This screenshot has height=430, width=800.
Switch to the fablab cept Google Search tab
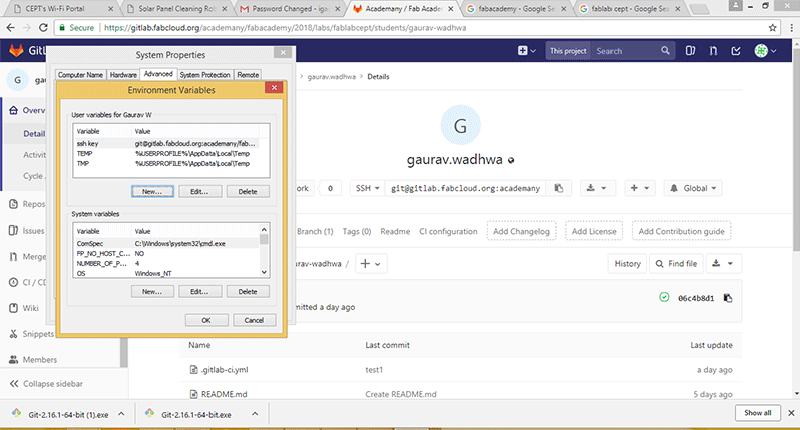[630, 9]
